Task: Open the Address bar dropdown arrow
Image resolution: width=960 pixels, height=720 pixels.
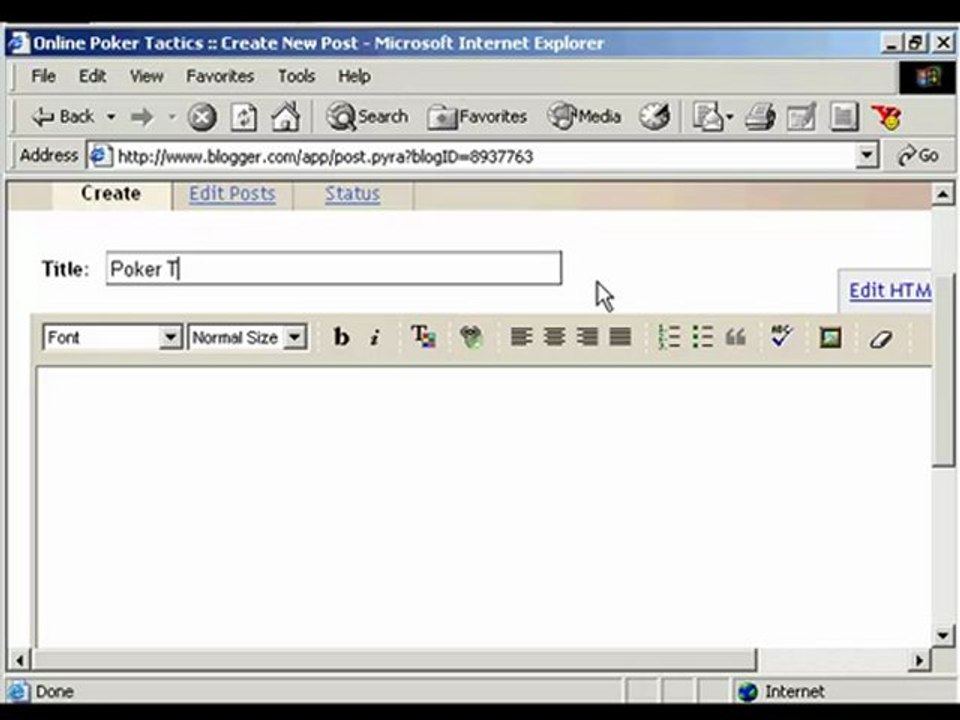Action: (866, 156)
